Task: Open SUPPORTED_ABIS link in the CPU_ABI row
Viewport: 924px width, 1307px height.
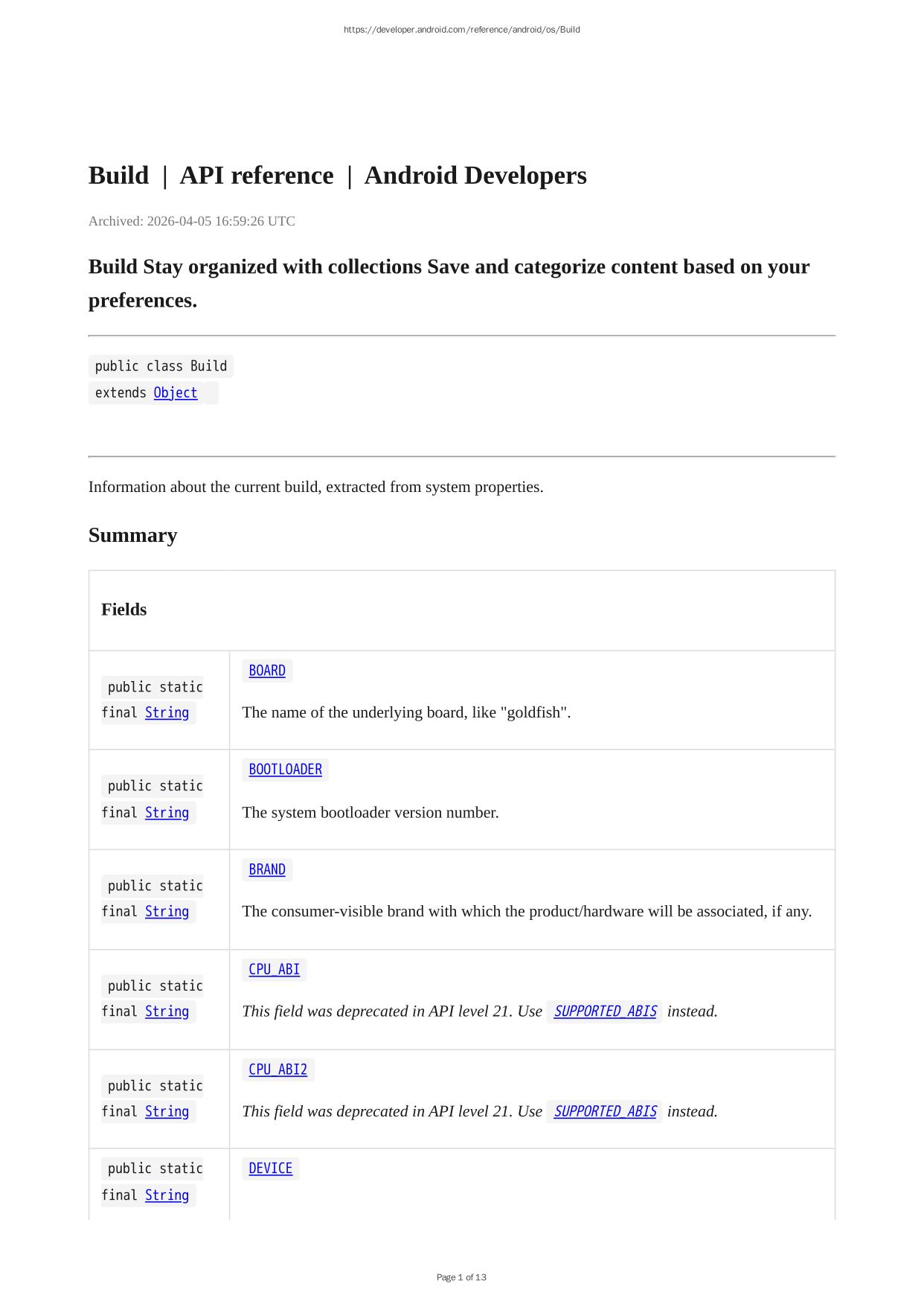Action: (605, 1012)
